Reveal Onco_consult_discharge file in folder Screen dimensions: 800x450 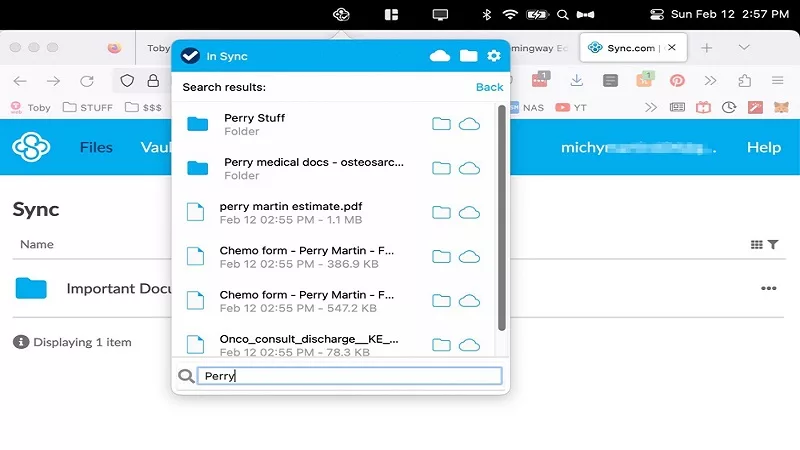click(x=441, y=345)
